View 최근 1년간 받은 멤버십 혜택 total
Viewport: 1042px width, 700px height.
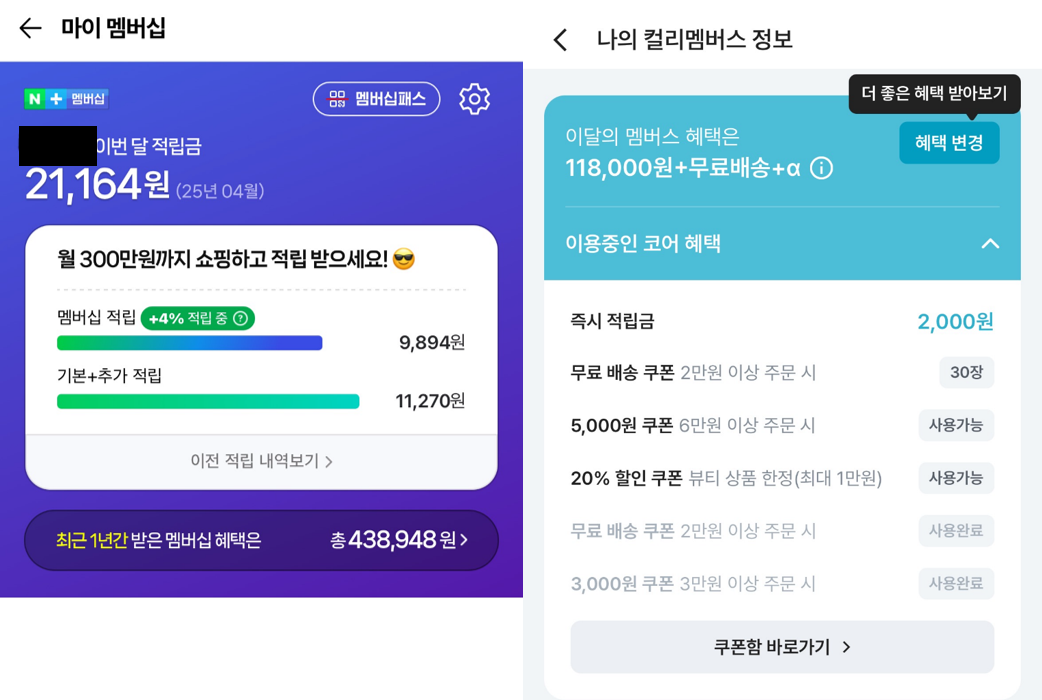click(x=261, y=540)
